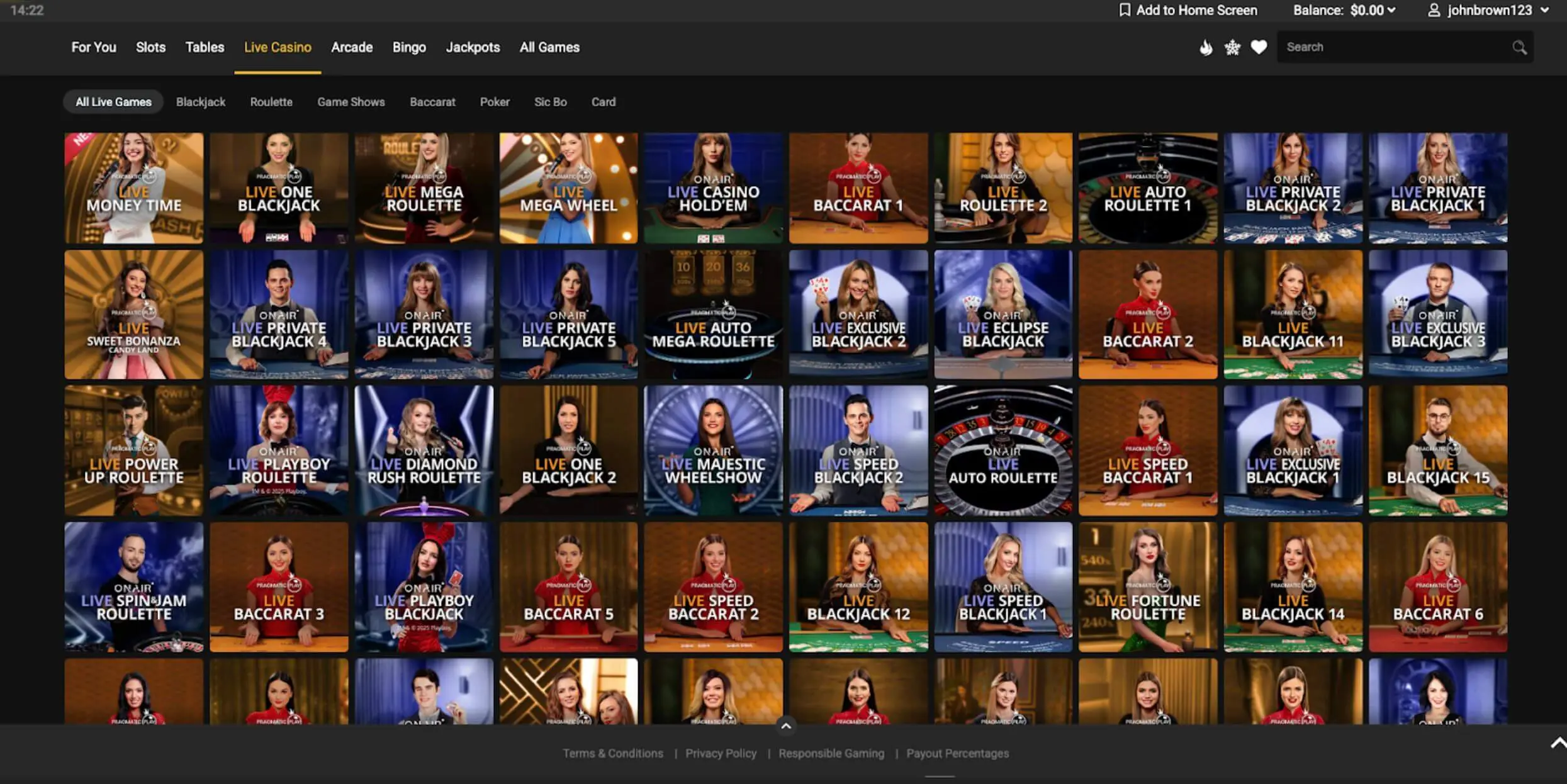
Task: Click the scroll-to-top arrow at the bottom right
Action: 1558,743
